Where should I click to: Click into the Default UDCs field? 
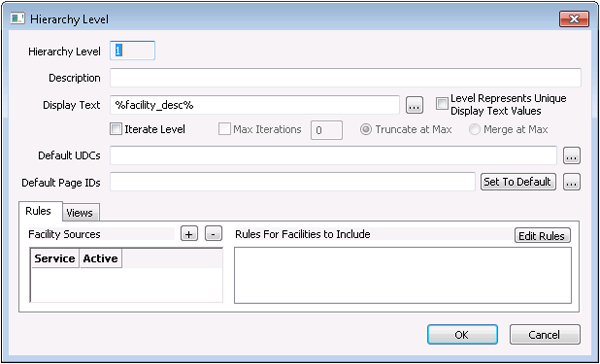coord(333,155)
